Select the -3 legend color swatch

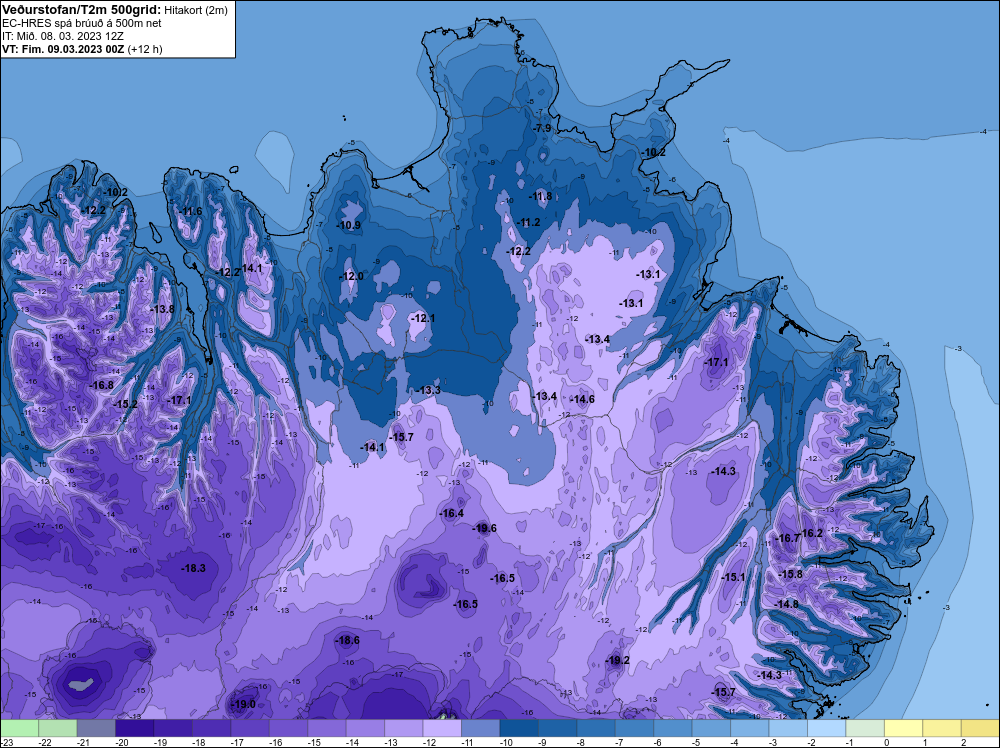788,728
